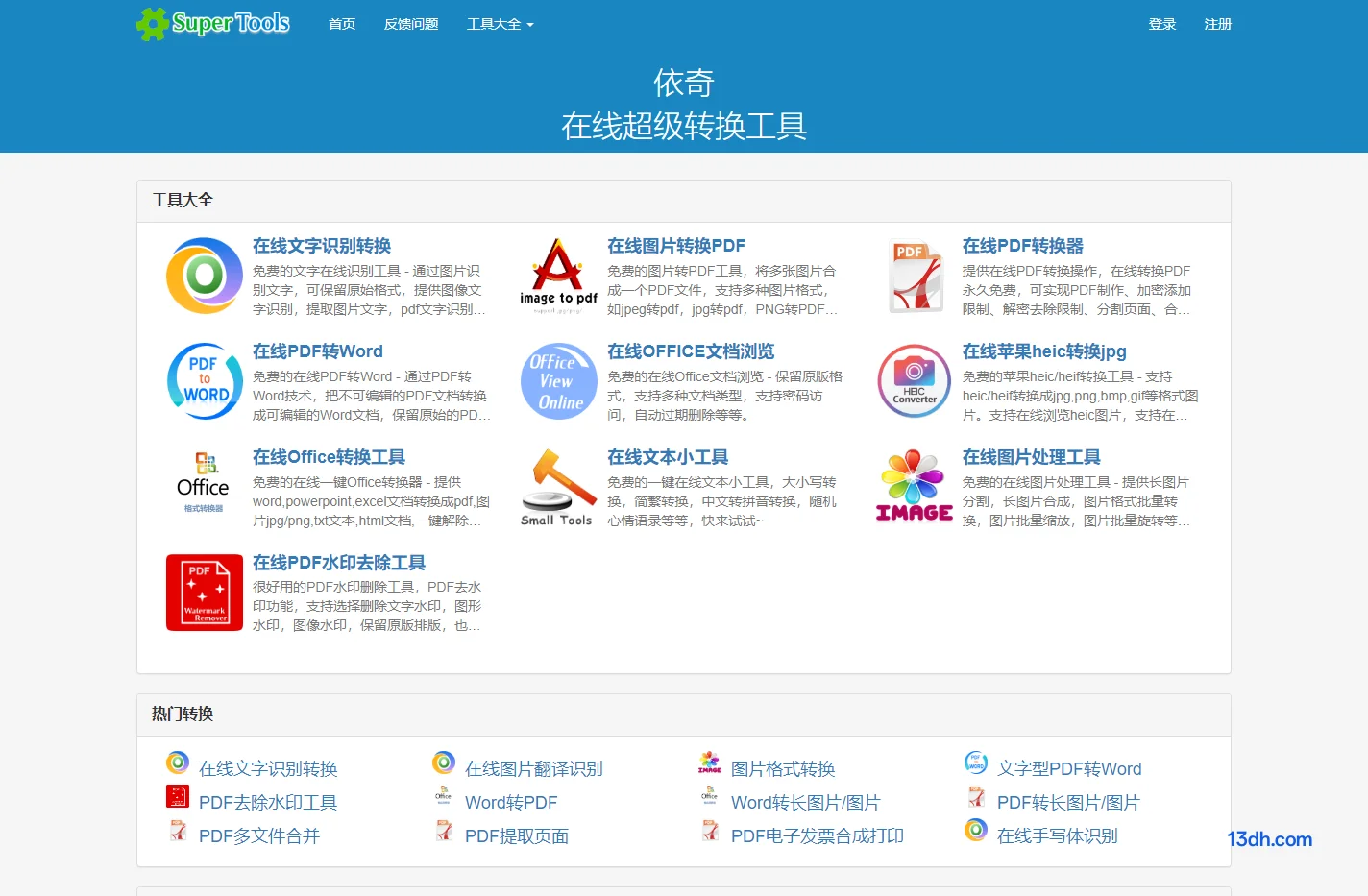Open PDF多文件合并 link
This screenshot has height=896, width=1368.
point(259,835)
